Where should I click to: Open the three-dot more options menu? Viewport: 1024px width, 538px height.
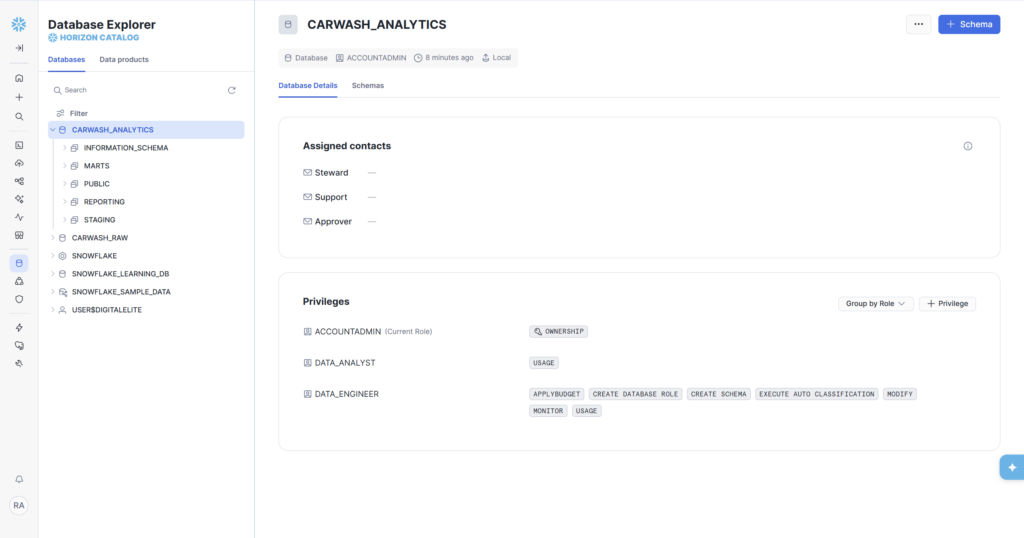pos(918,24)
